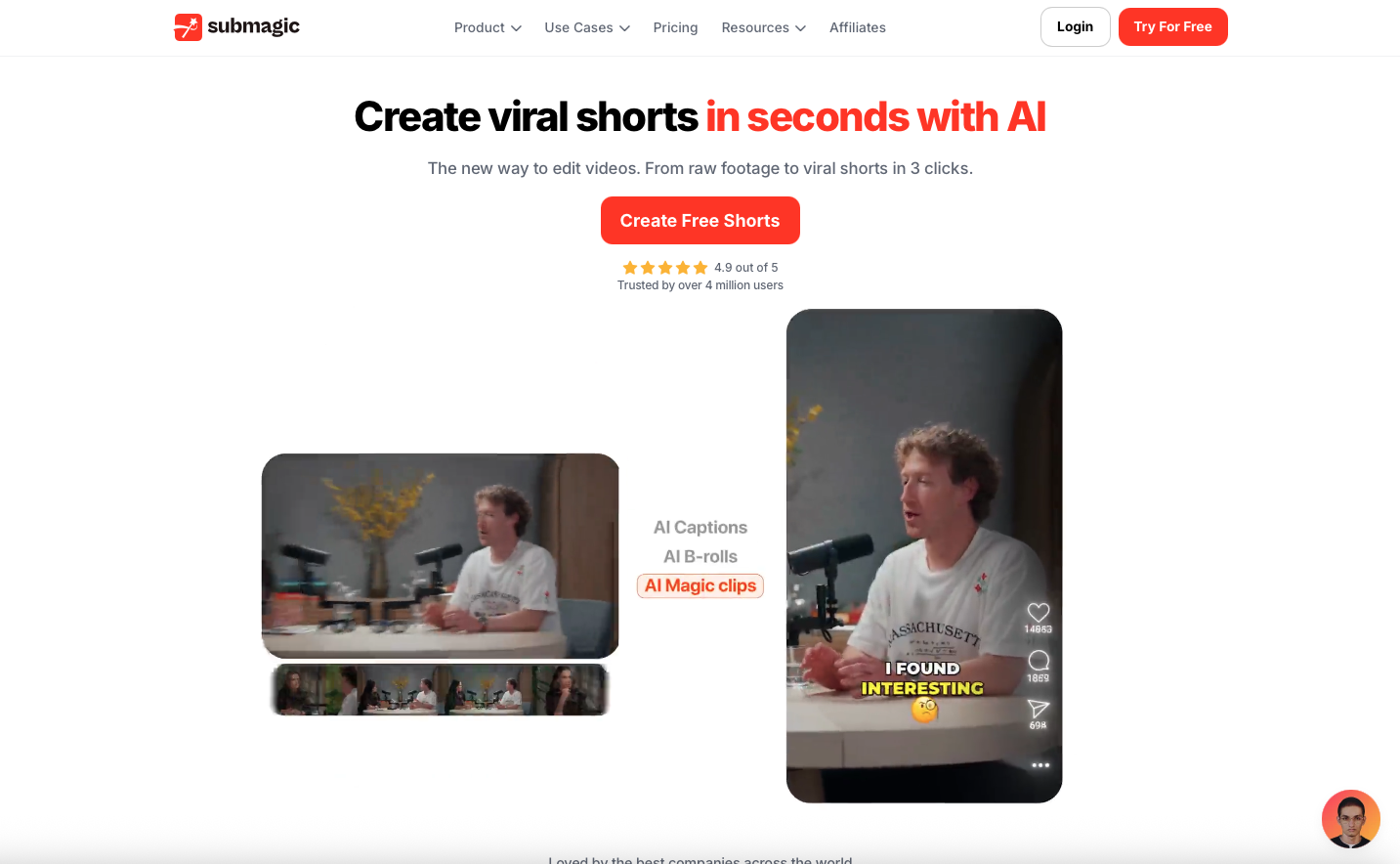This screenshot has height=864, width=1400.
Task: Go to the Pricing page
Action: click(675, 27)
